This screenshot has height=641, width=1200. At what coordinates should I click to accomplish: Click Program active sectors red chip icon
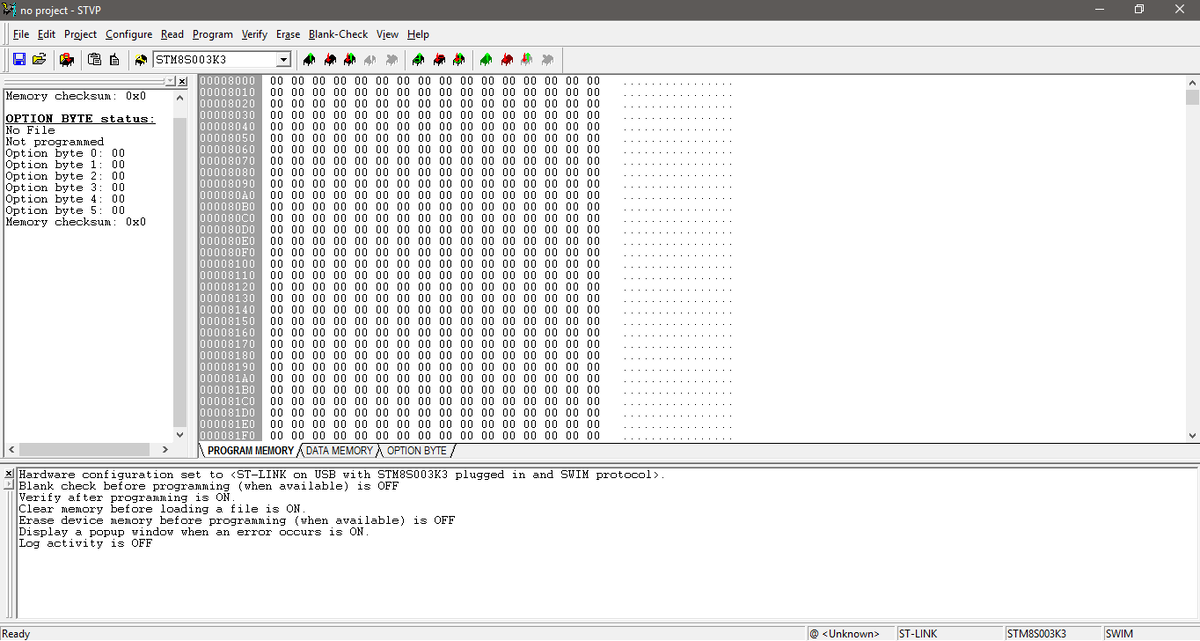coord(506,59)
